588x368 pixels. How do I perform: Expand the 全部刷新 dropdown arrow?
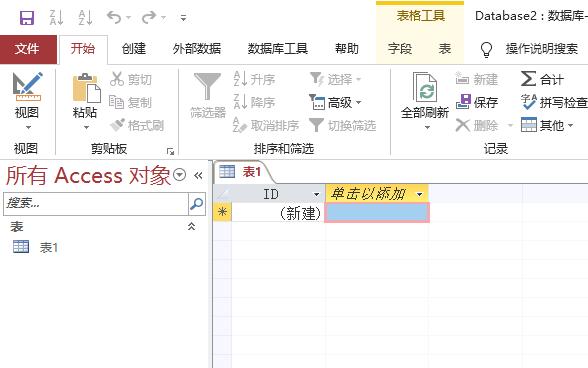point(427,128)
